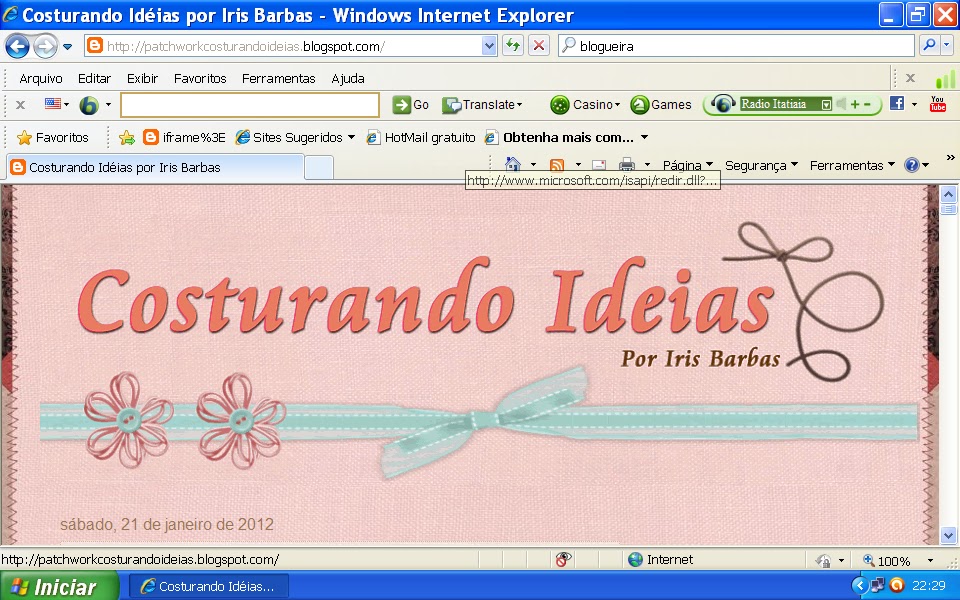The height and width of the screenshot is (600, 960).
Task: Go to home page using the house icon
Action: pyautogui.click(x=513, y=165)
